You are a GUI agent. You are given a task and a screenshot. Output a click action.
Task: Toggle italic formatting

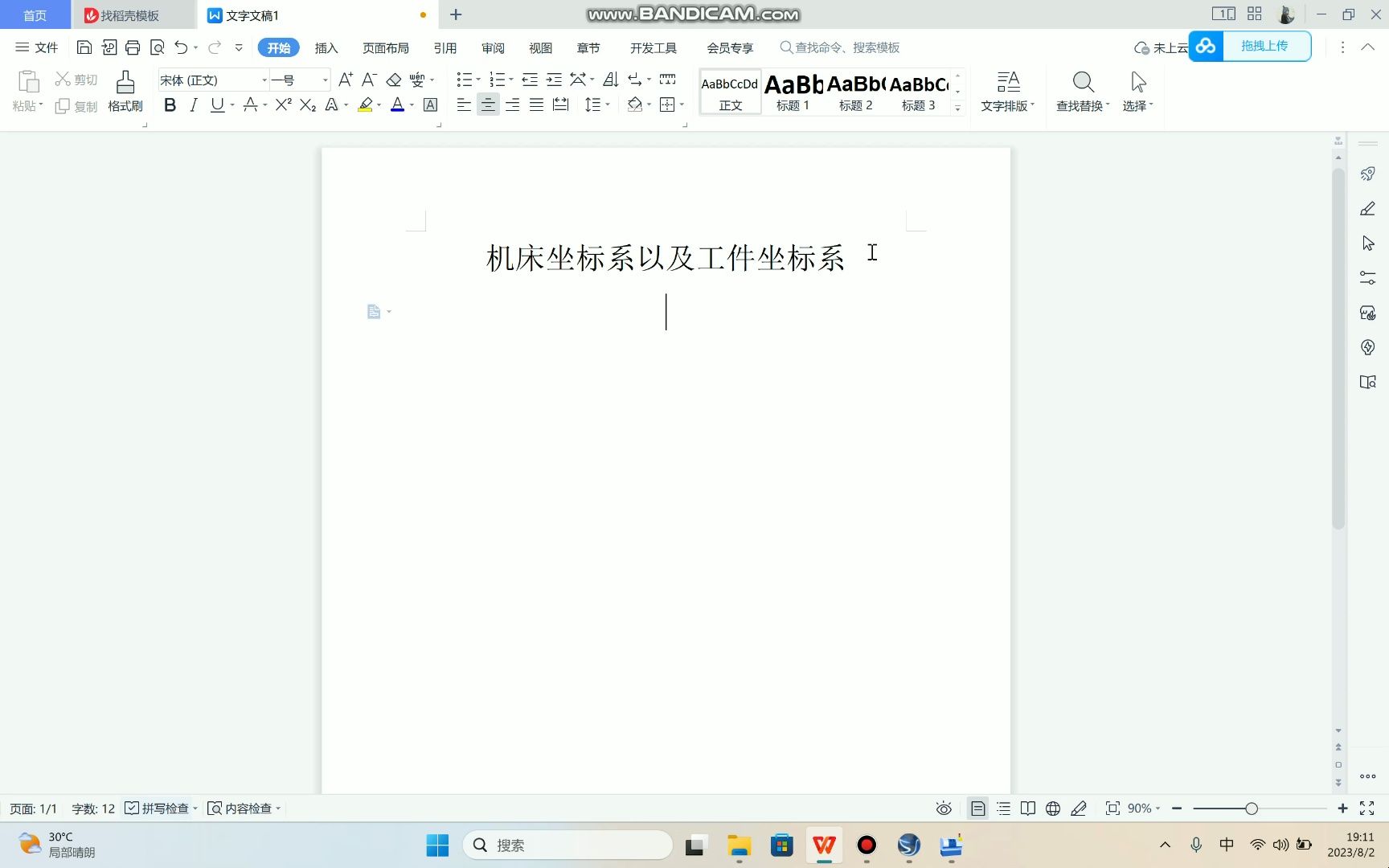pos(194,104)
